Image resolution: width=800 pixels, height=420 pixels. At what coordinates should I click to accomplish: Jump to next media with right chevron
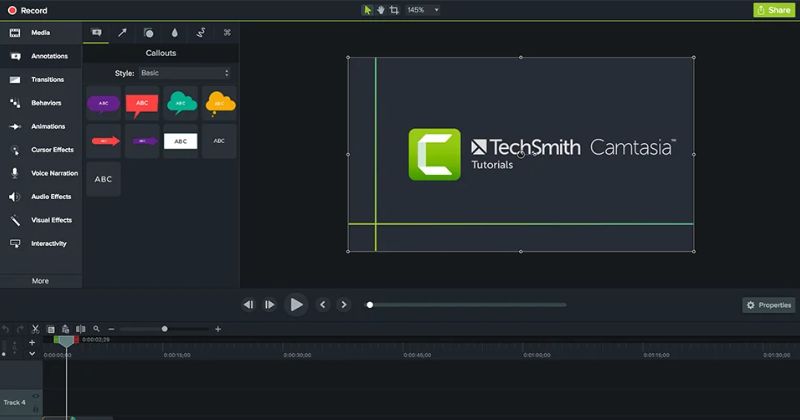pyautogui.click(x=344, y=305)
